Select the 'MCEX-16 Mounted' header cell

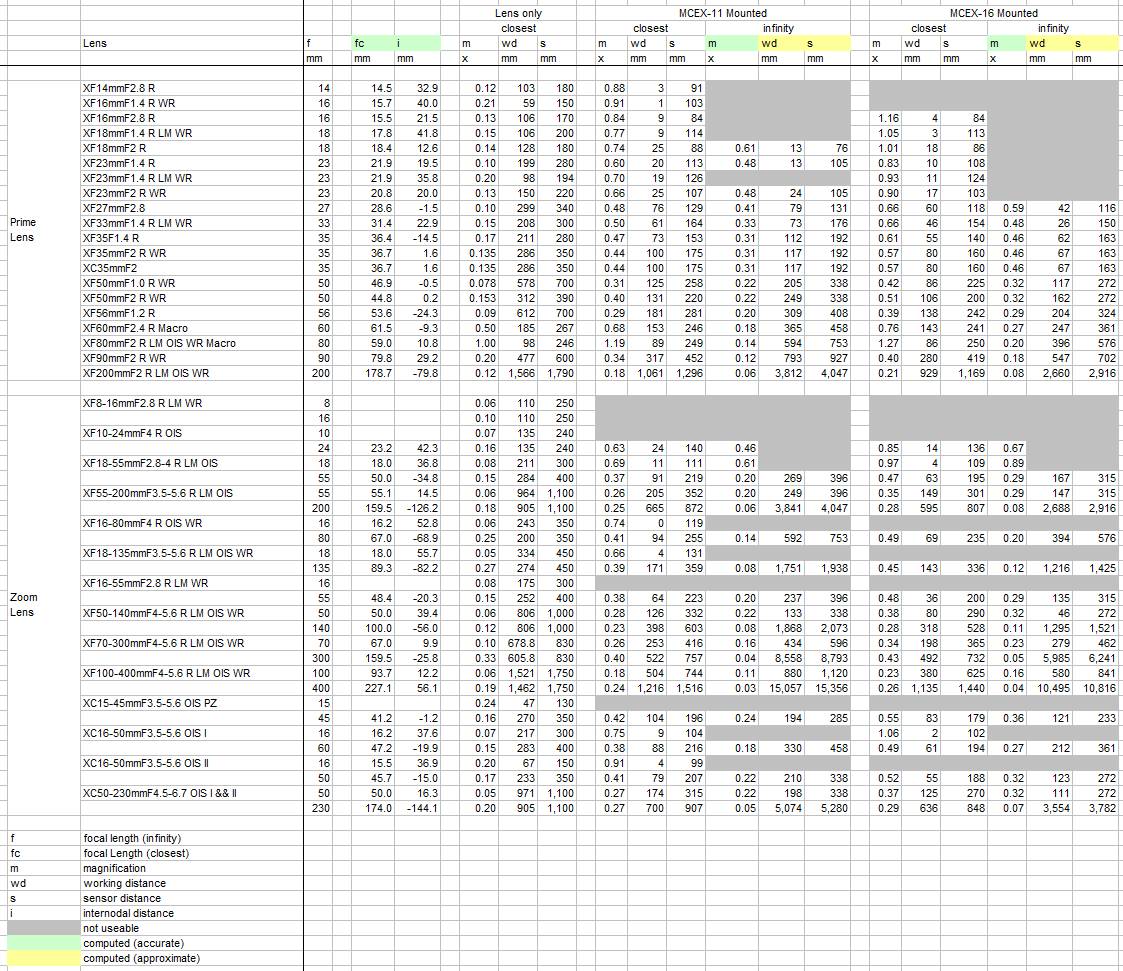click(x=993, y=13)
